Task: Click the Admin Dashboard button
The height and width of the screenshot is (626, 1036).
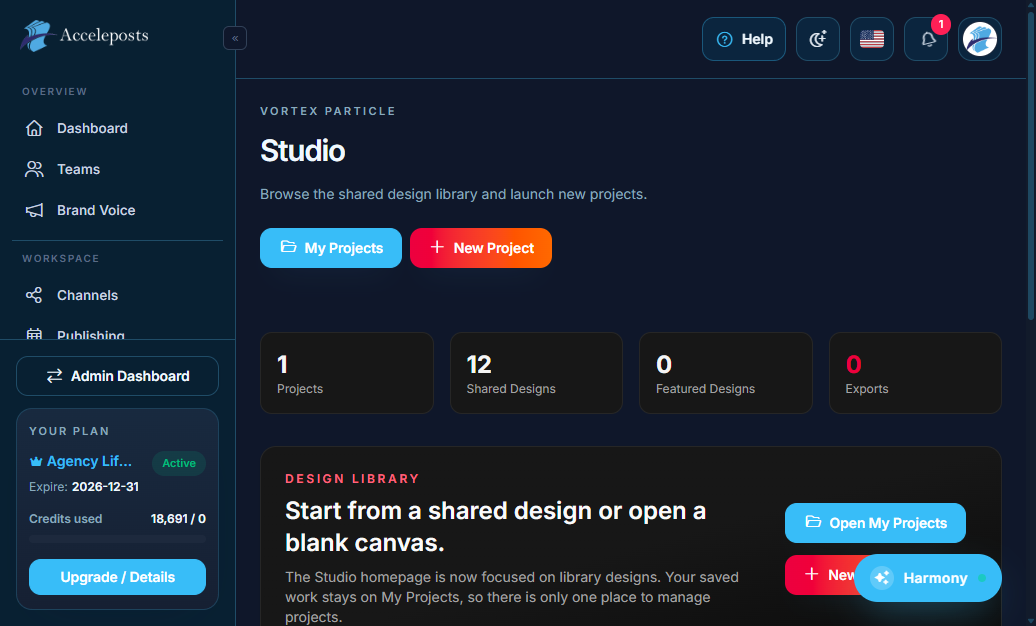Action: 118,376
